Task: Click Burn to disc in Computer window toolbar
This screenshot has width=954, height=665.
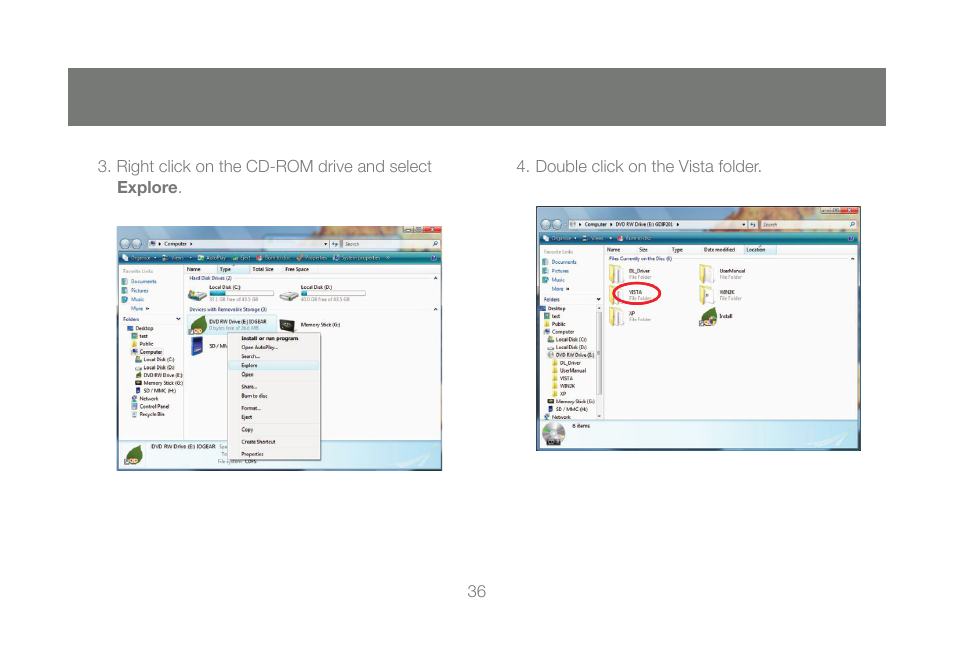Action: pyautogui.click(x=274, y=258)
